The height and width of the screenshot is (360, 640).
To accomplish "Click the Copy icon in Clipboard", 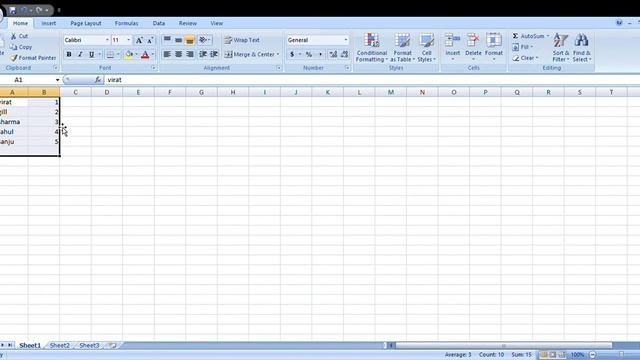I will click(13, 47).
